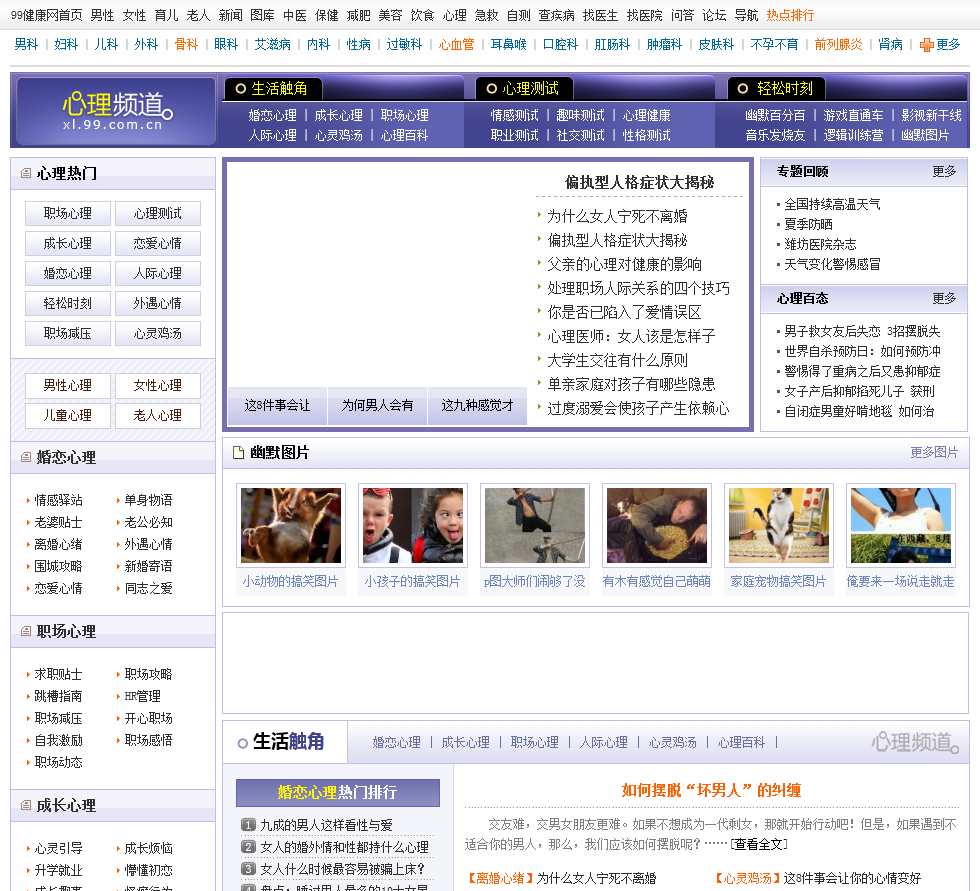Screen dimensions: 980x891
Task: Open 性格测试 under 心理测试
Action: 646,136
